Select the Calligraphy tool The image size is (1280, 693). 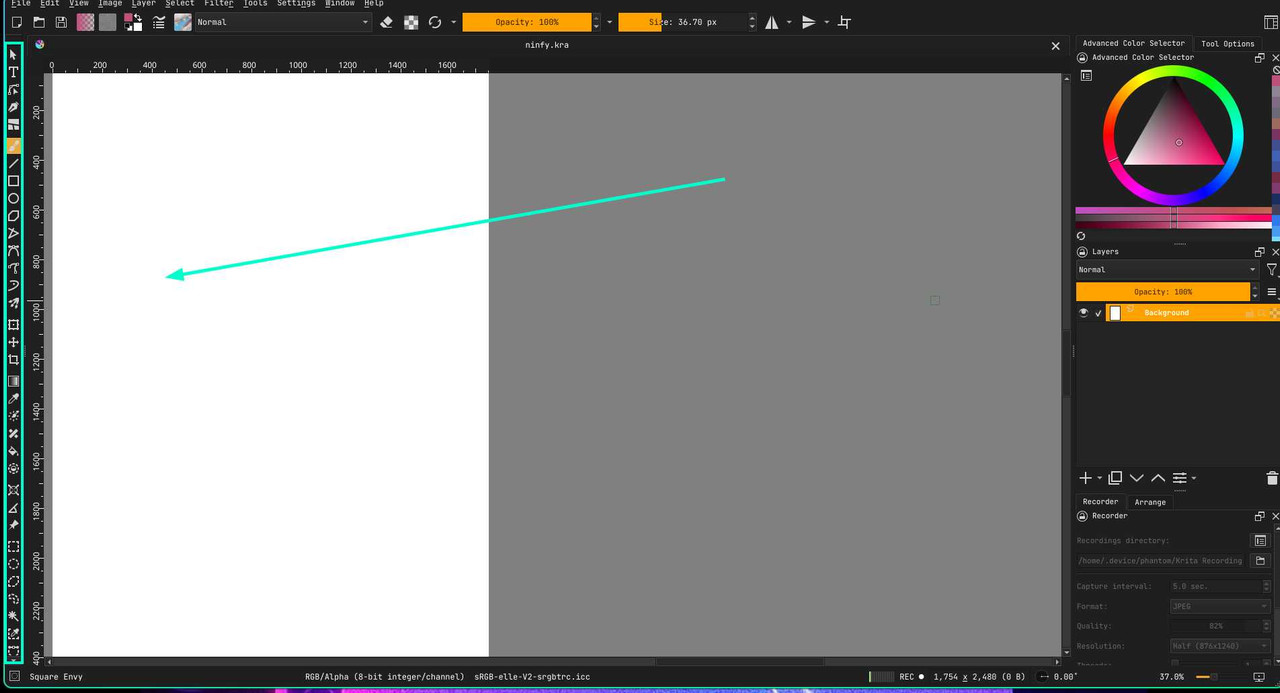14,108
